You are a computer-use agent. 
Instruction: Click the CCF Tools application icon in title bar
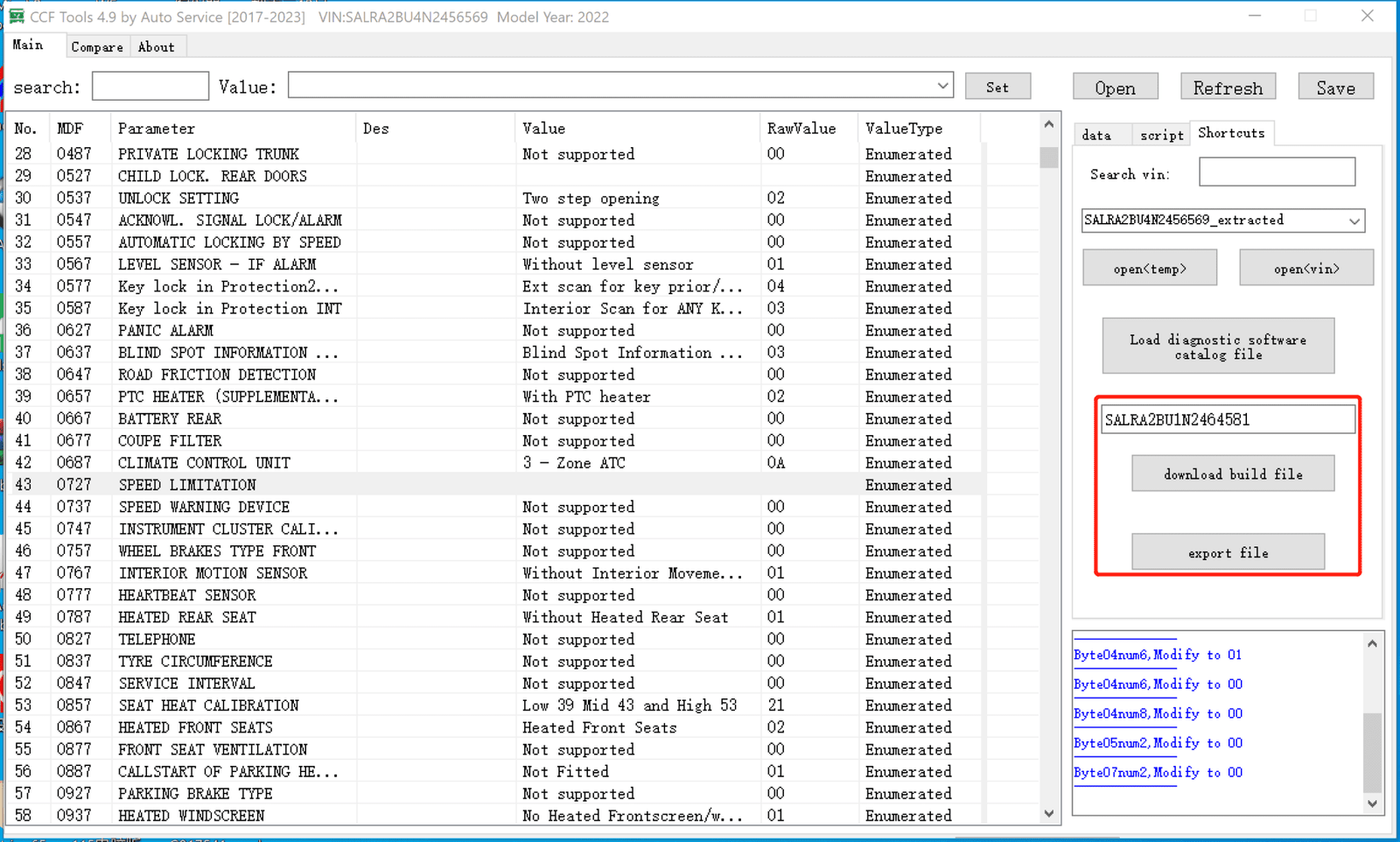tap(16, 15)
